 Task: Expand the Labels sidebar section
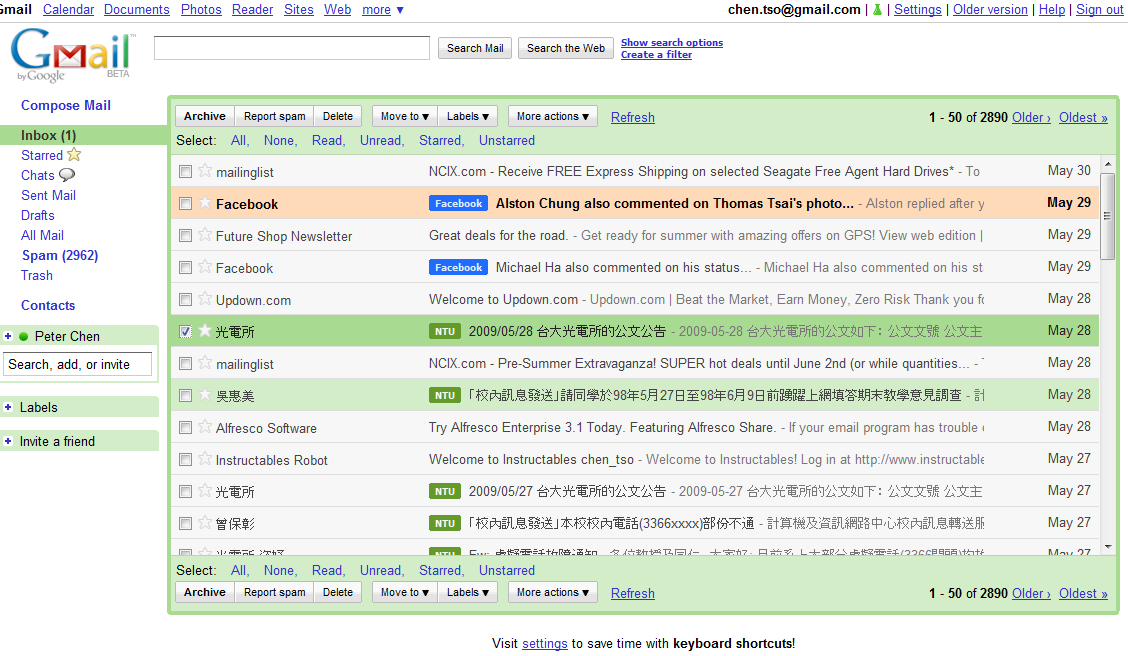click(x=8, y=407)
